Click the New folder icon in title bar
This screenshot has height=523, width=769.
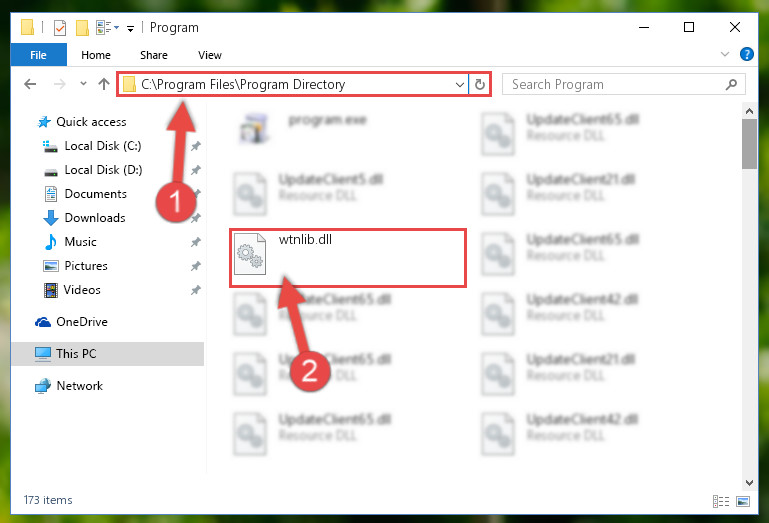tap(82, 27)
